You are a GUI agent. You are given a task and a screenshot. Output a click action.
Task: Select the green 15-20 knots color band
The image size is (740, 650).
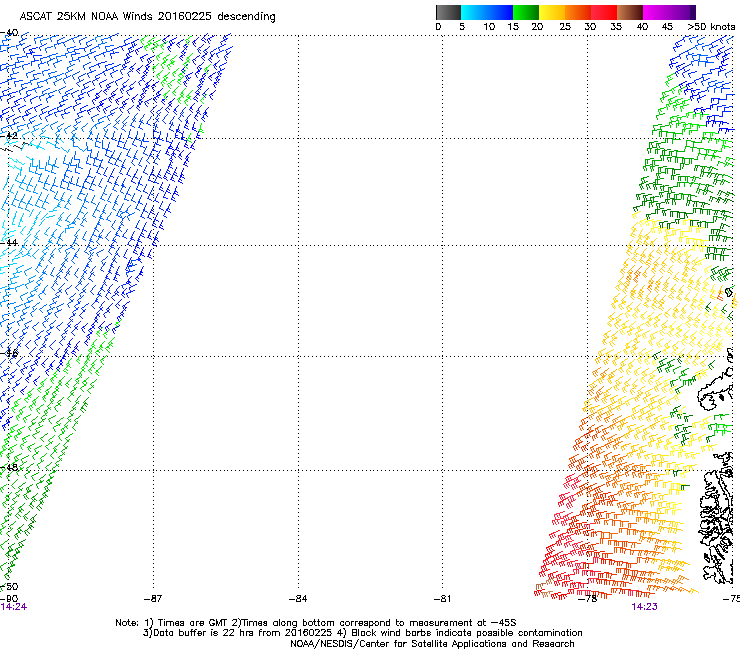click(526, 12)
